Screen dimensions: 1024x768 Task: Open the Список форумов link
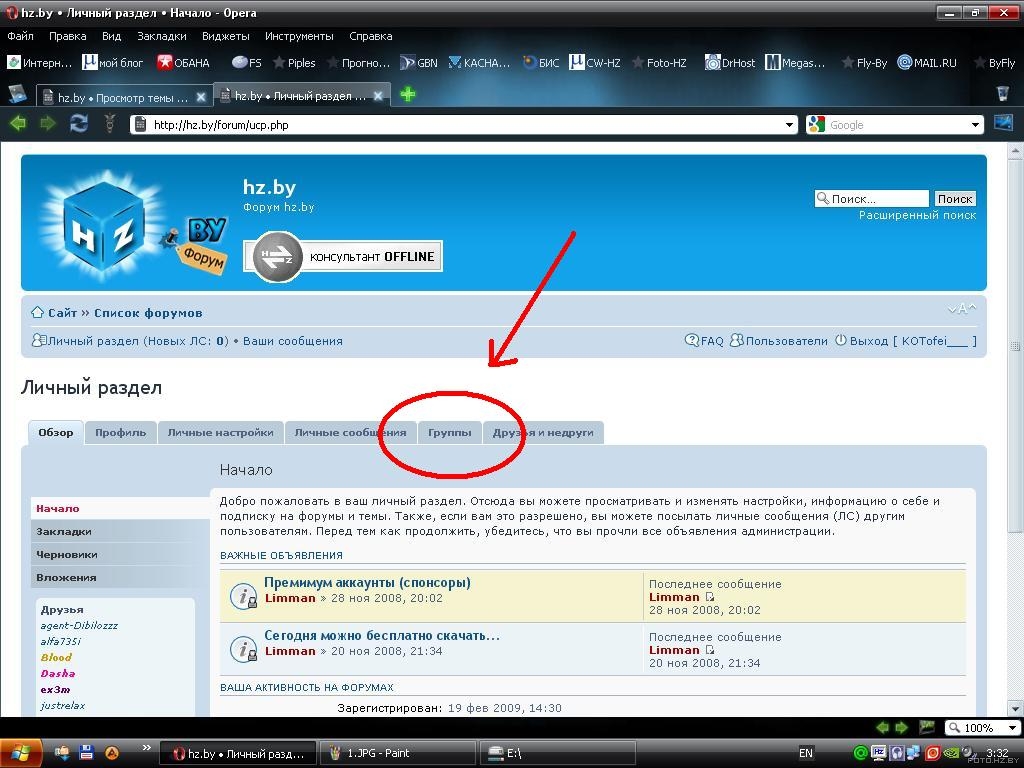click(x=148, y=313)
